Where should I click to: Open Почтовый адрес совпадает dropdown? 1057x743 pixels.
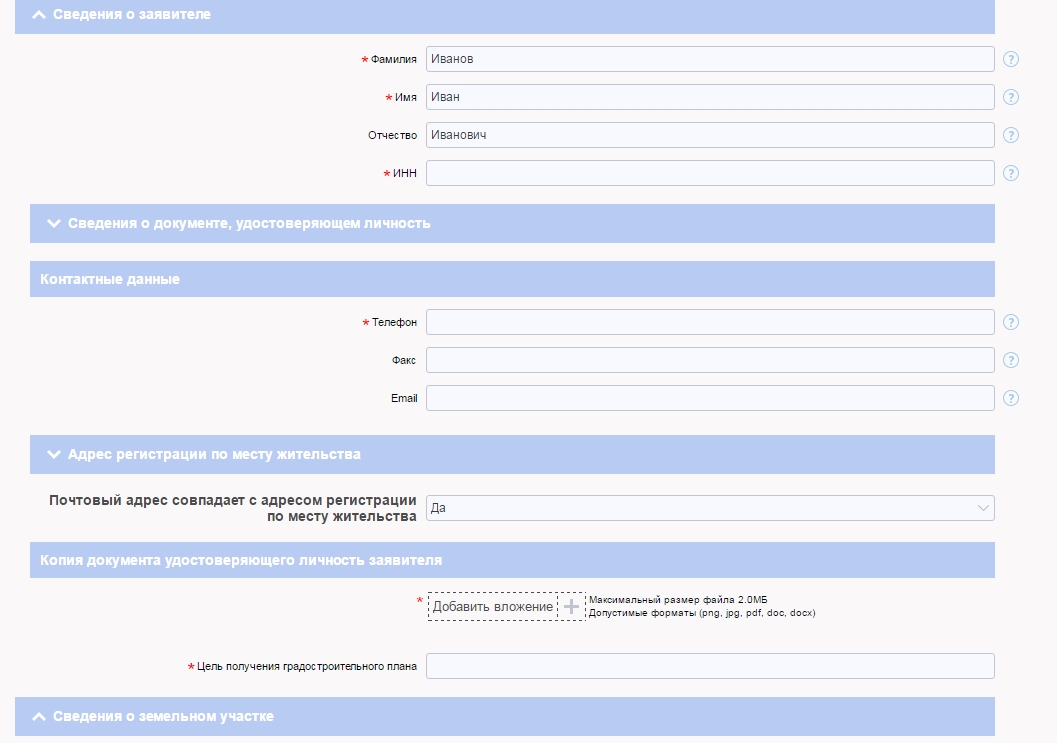[710, 508]
